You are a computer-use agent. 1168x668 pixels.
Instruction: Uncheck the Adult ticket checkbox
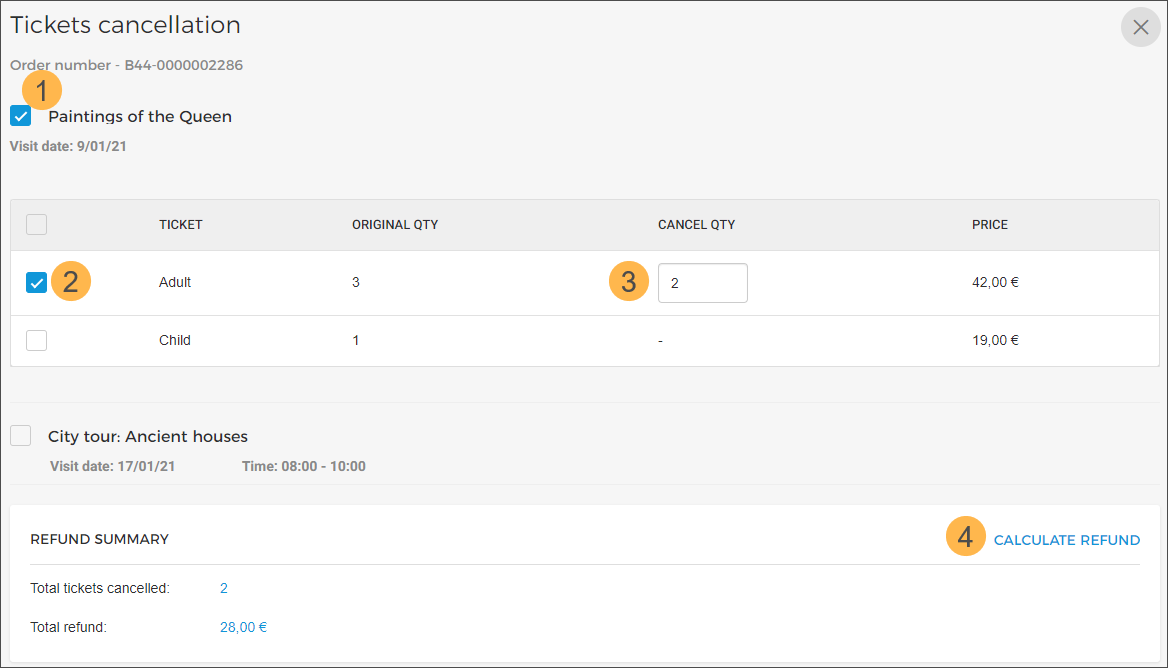click(36, 283)
